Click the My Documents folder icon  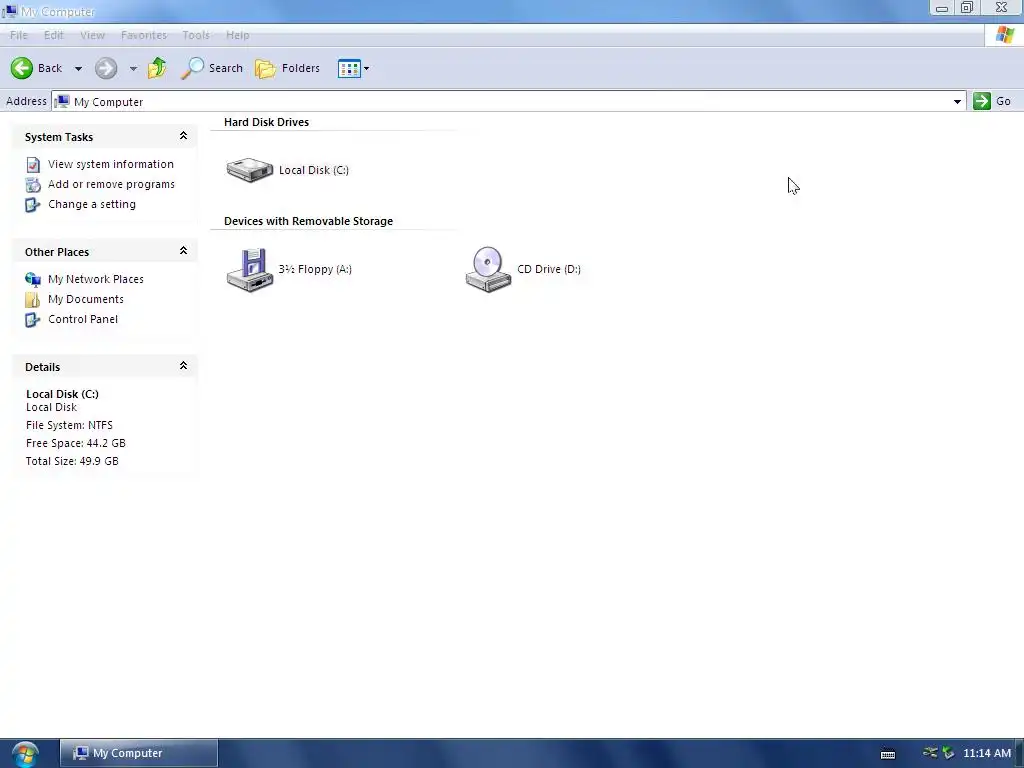(x=33, y=300)
